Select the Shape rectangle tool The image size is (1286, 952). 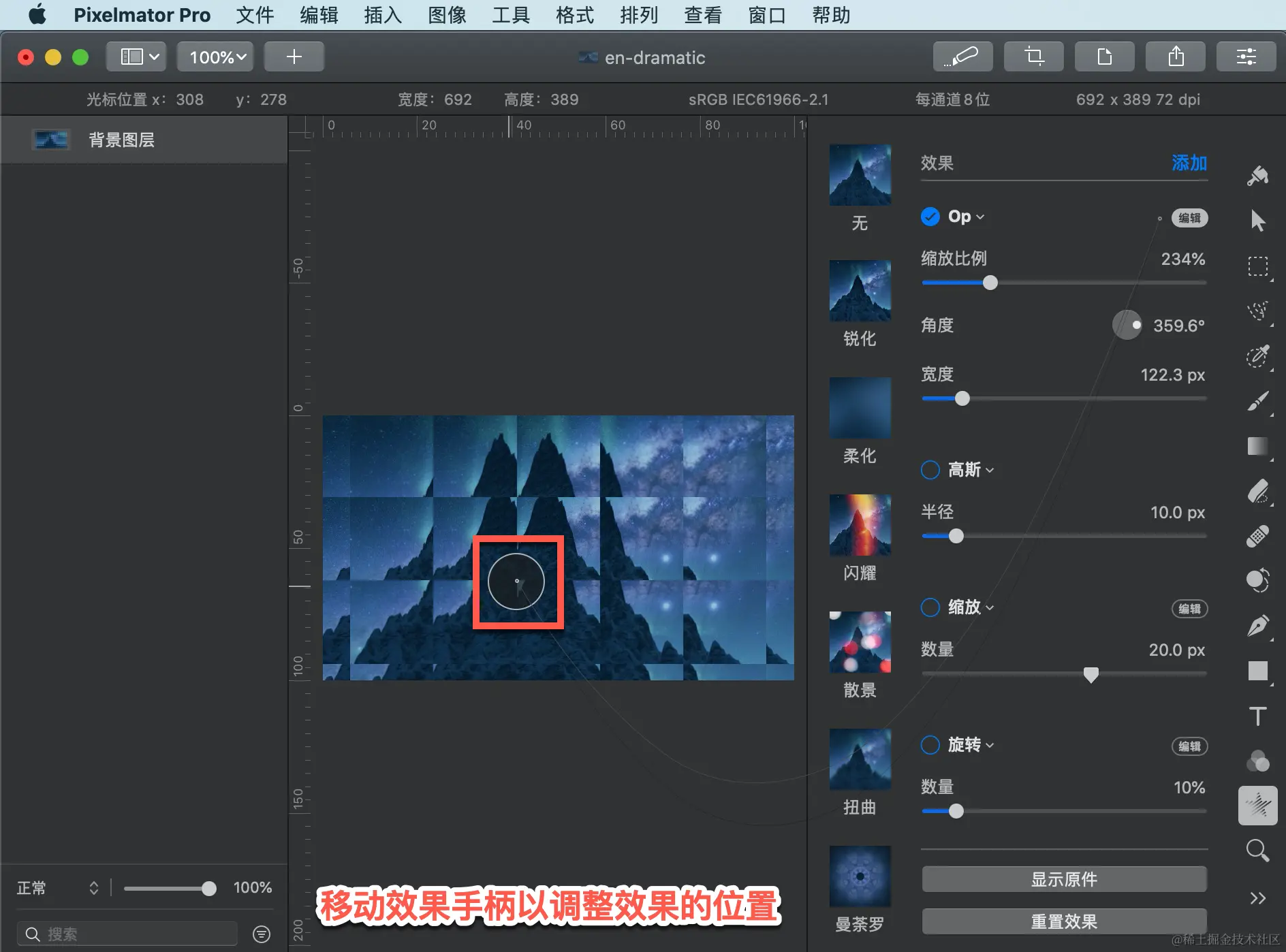(1257, 671)
